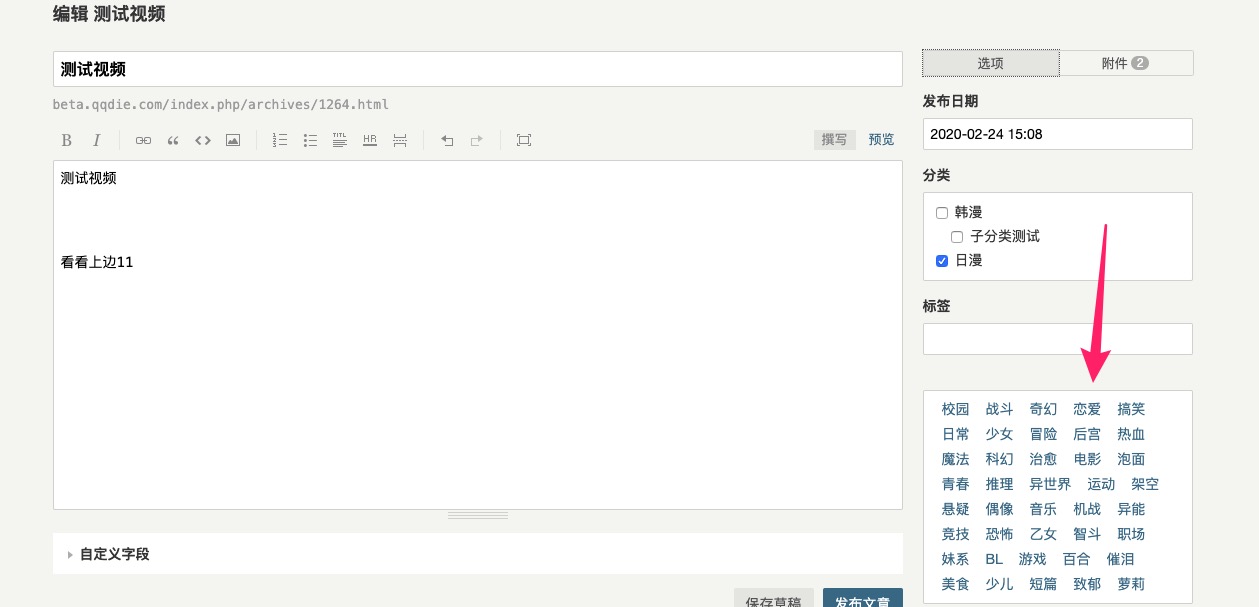Add the 校园 tag from the tag list
Image resolution: width=1259 pixels, height=607 pixels.
(955, 409)
